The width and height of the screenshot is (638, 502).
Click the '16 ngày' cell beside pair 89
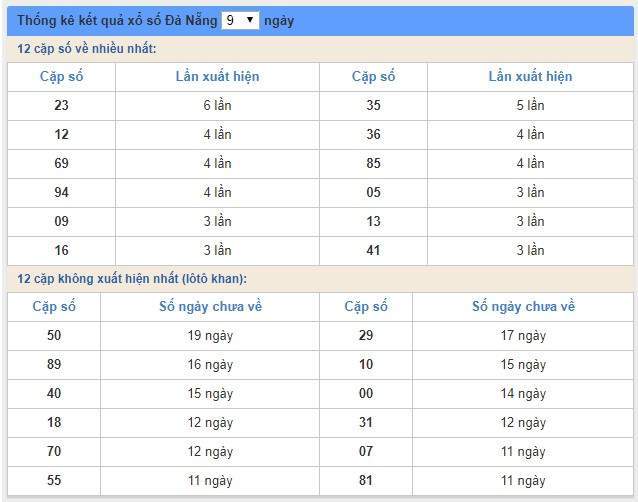click(210, 365)
